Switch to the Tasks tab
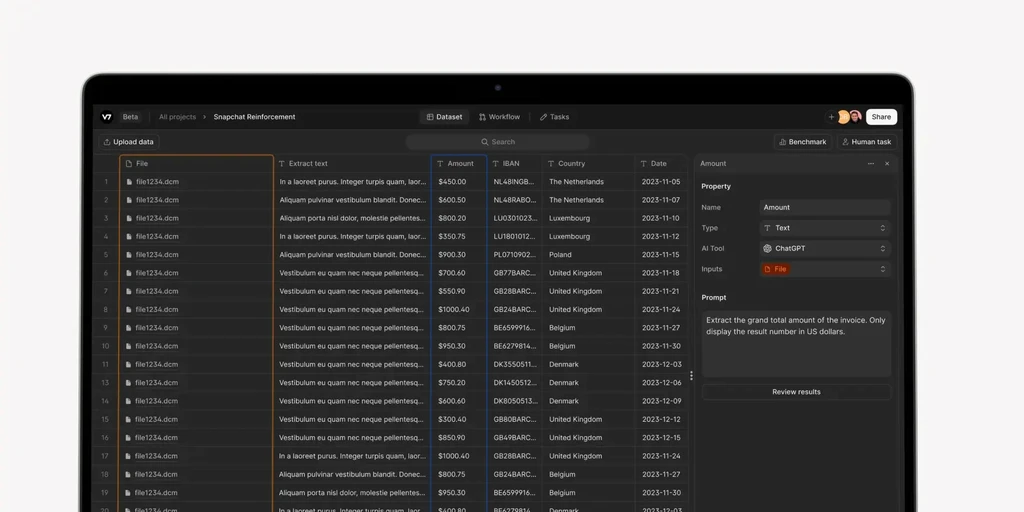Image resolution: width=1024 pixels, height=512 pixels. (x=554, y=117)
